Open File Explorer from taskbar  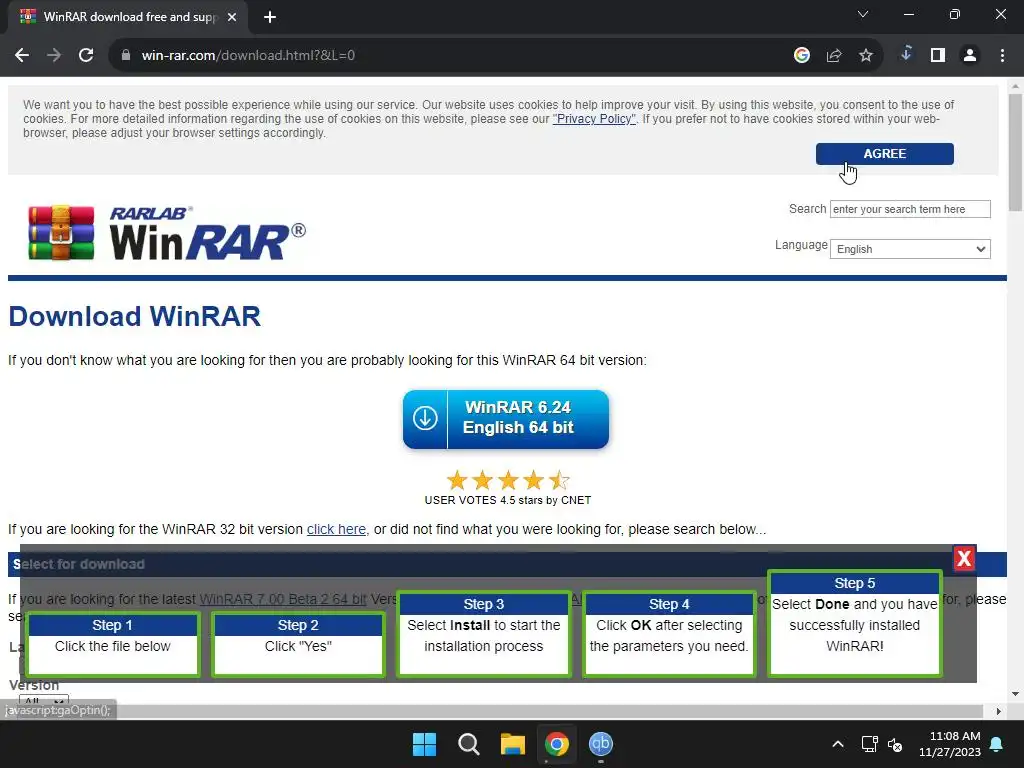(x=513, y=744)
